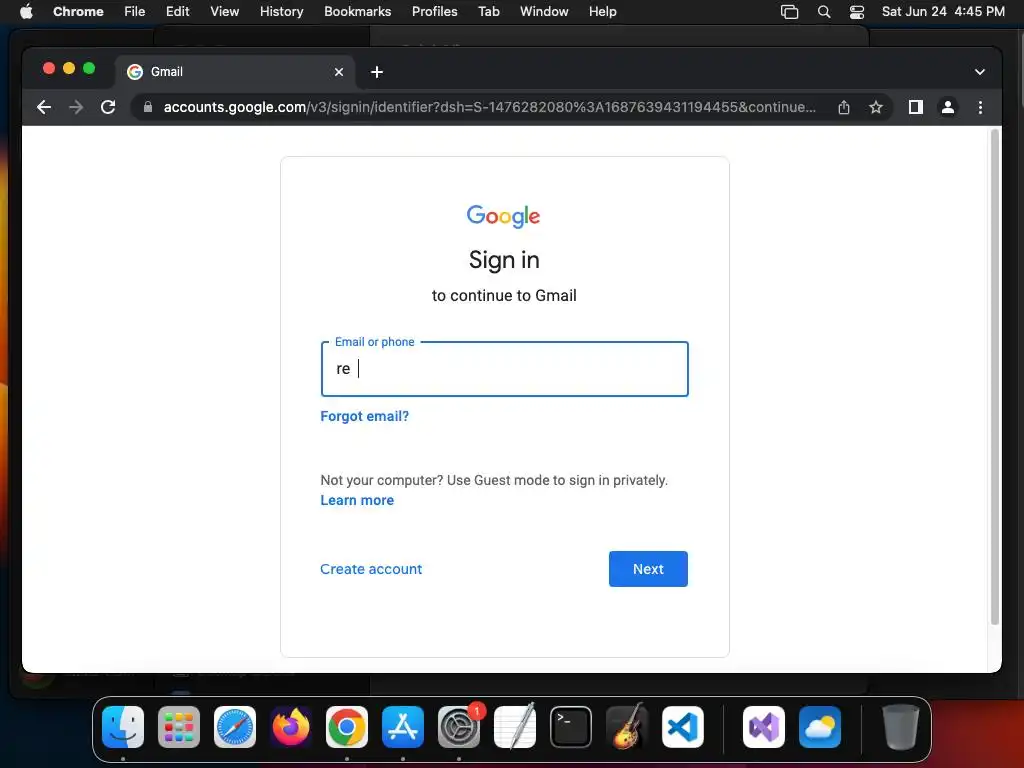Open the Tab menu
The height and width of the screenshot is (768, 1024).
tap(489, 12)
